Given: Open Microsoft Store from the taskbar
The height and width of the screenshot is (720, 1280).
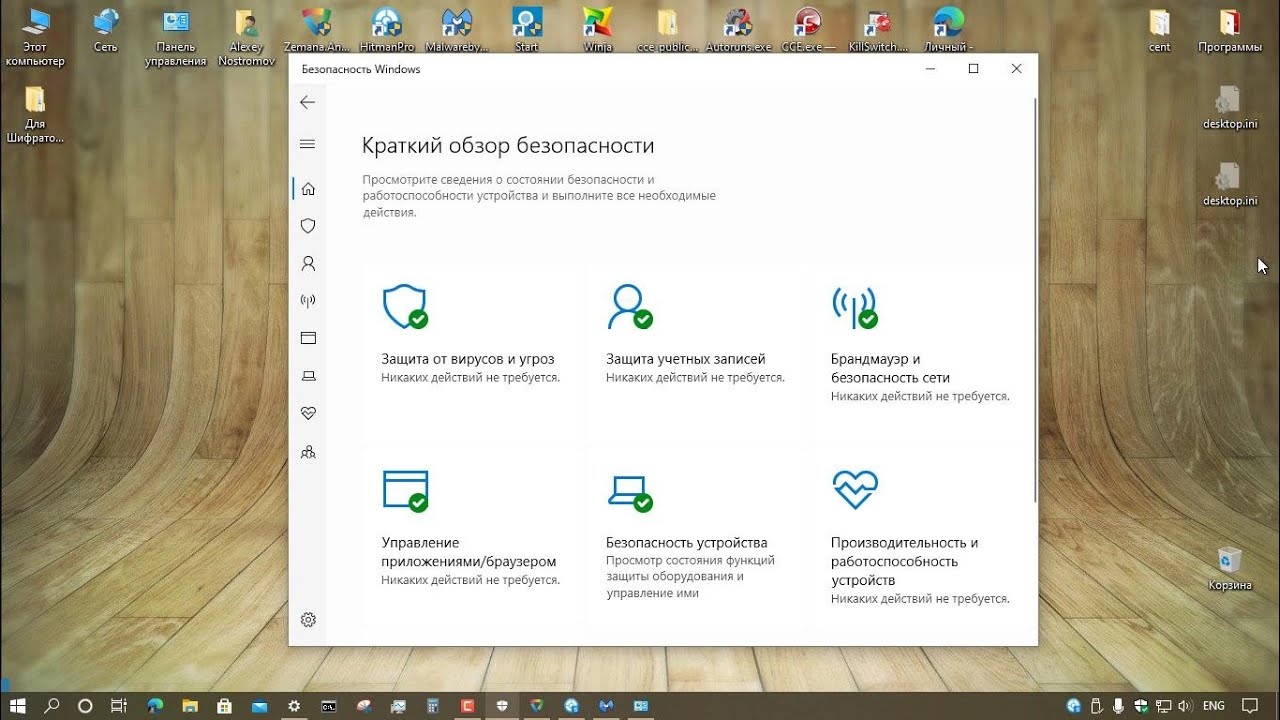Looking at the screenshot, I should (x=224, y=705).
